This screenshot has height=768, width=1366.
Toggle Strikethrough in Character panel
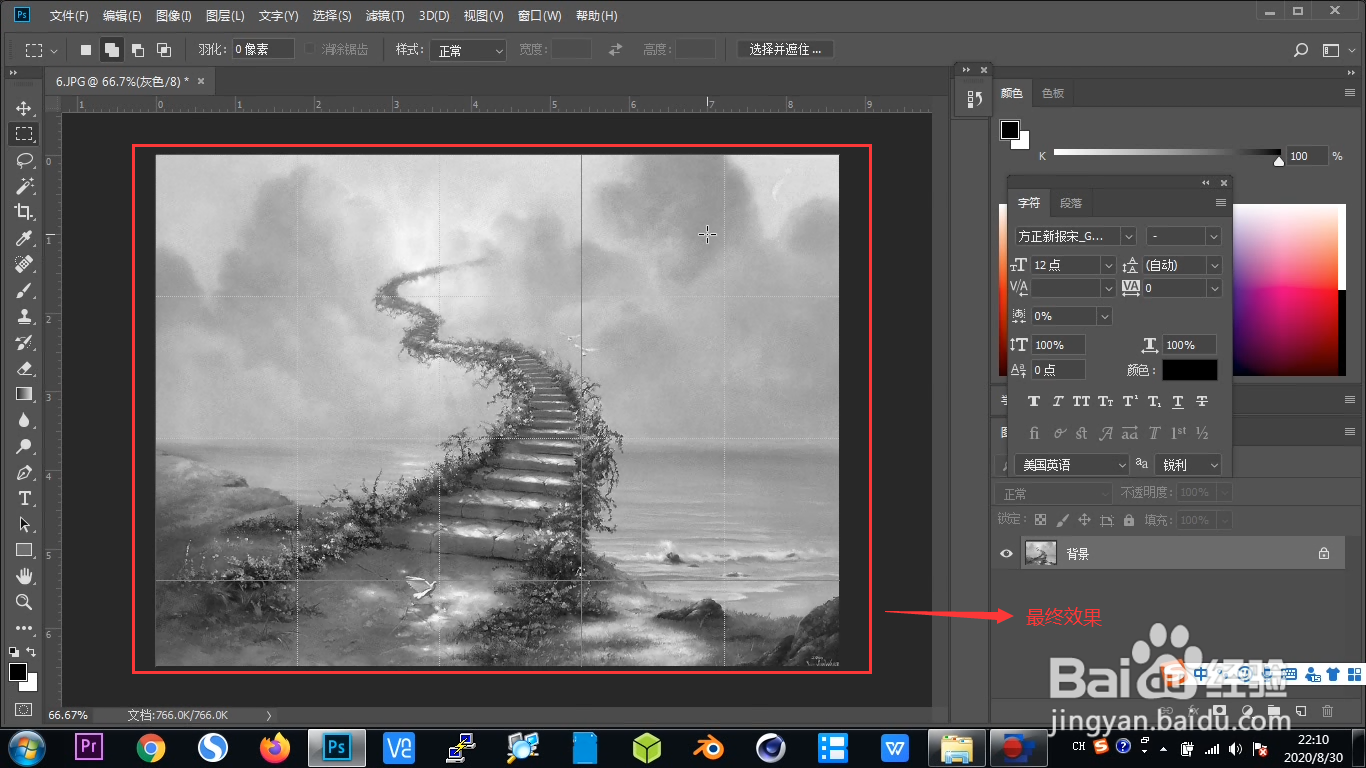coord(1202,401)
